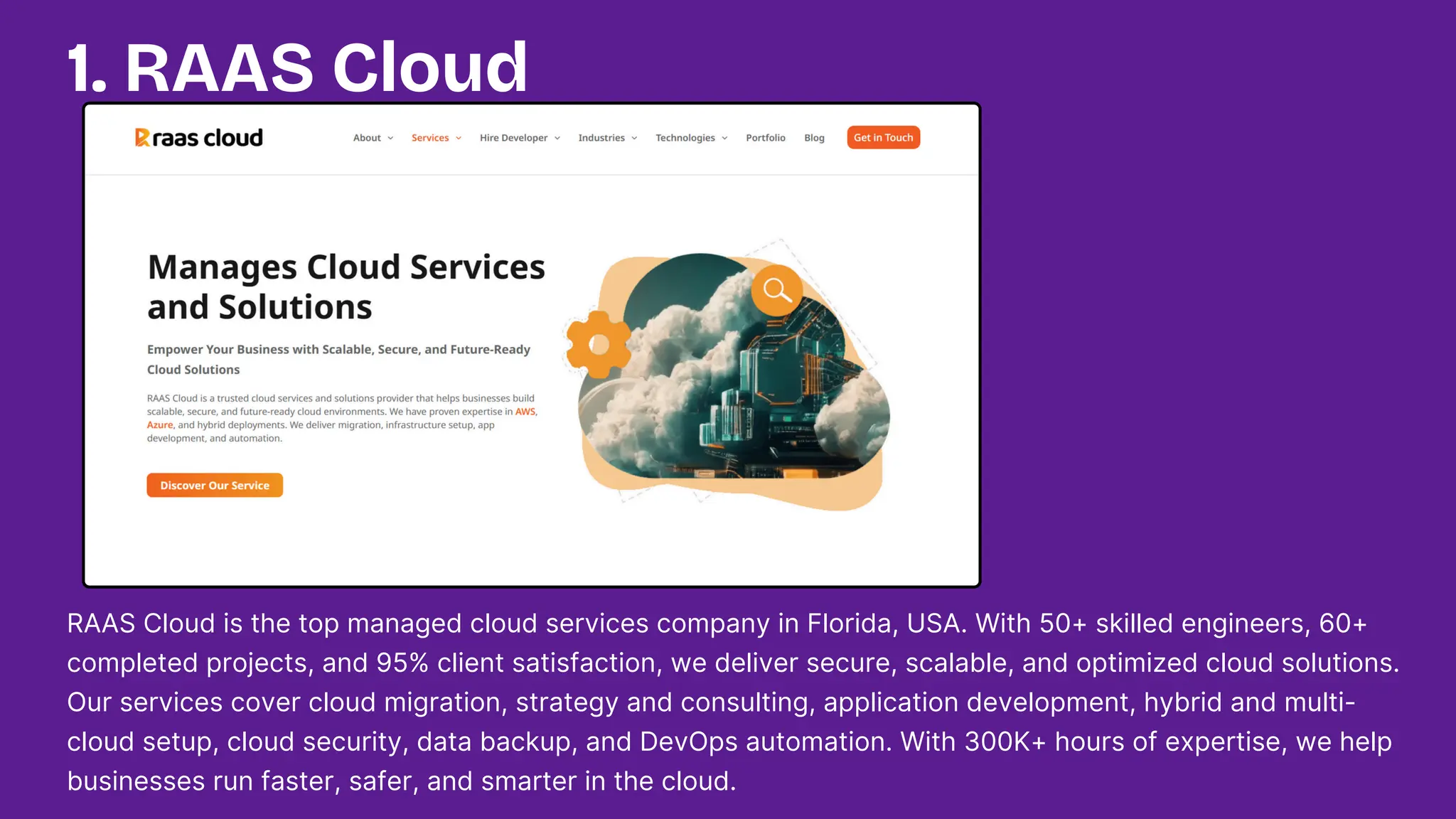Image resolution: width=1456 pixels, height=819 pixels.
Task: Expand the About dropdown chevron
Action: pyautogui.click(x=390, y=138)
